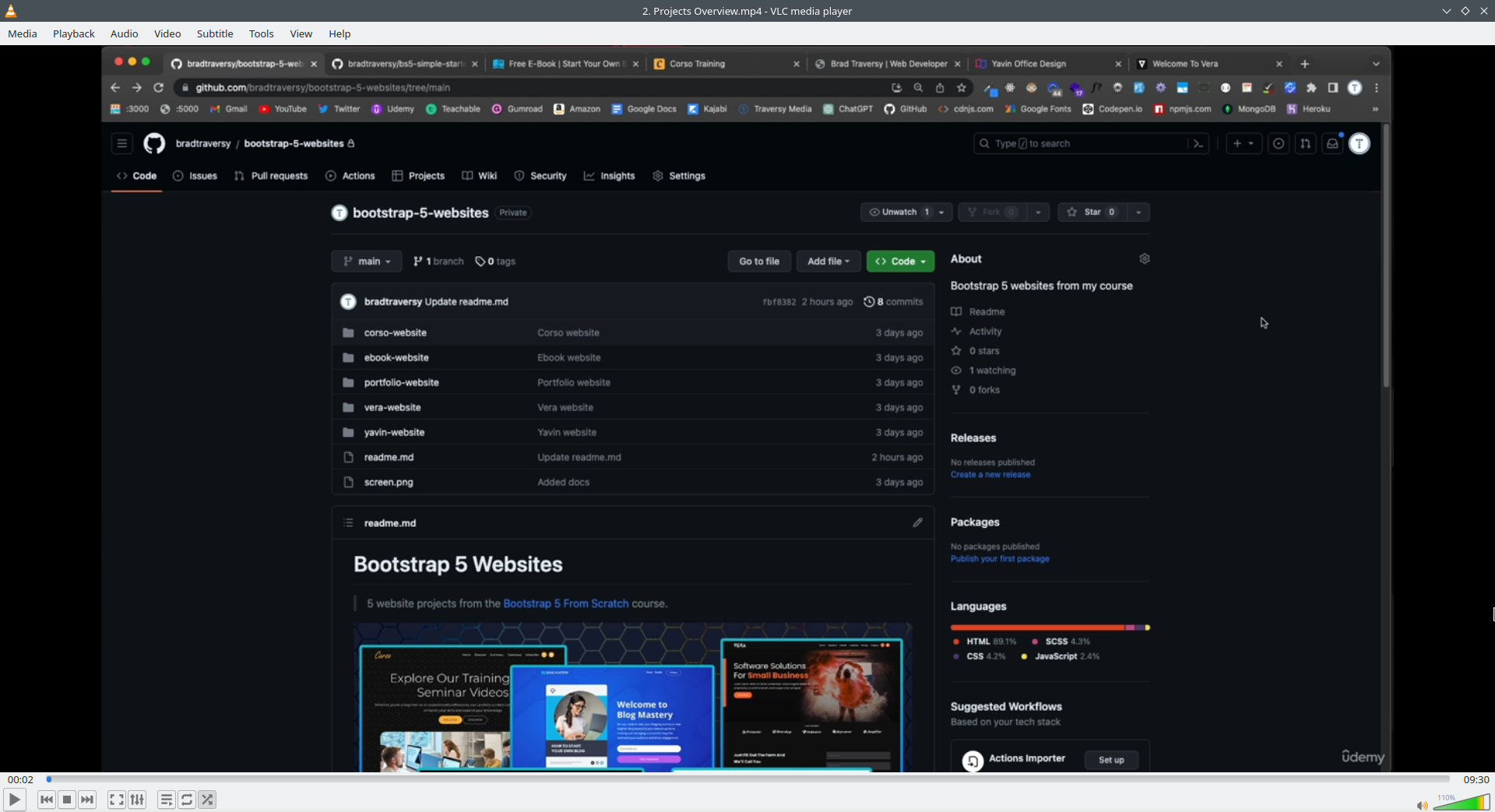Open a new browser tab with plus

pyautogui.click(x=1305, y=64)
